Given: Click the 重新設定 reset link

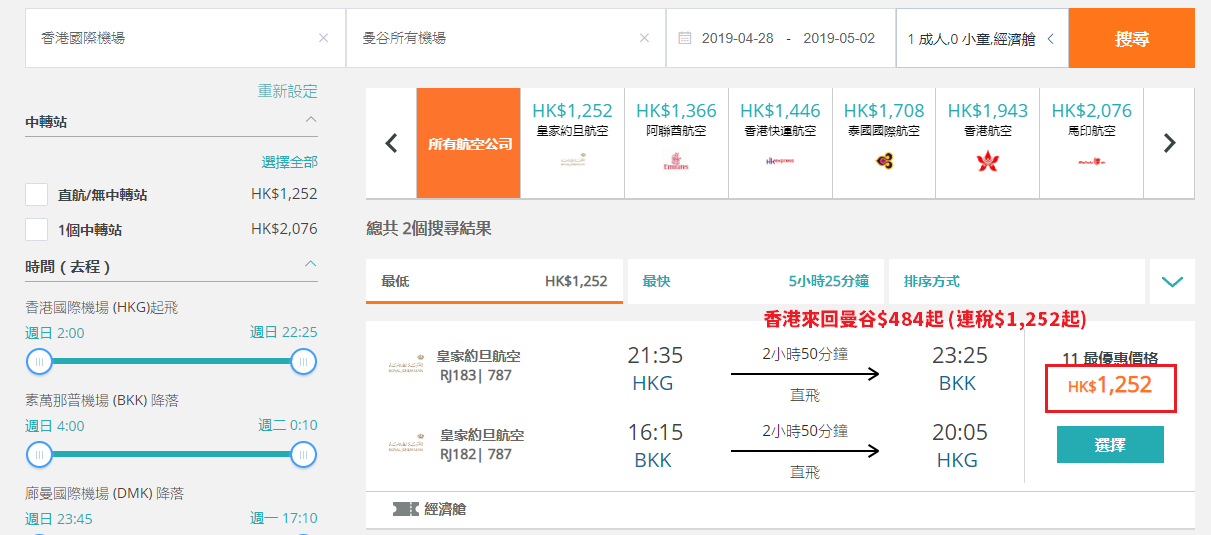Looking at the screenshot, I should click(288, 91).
